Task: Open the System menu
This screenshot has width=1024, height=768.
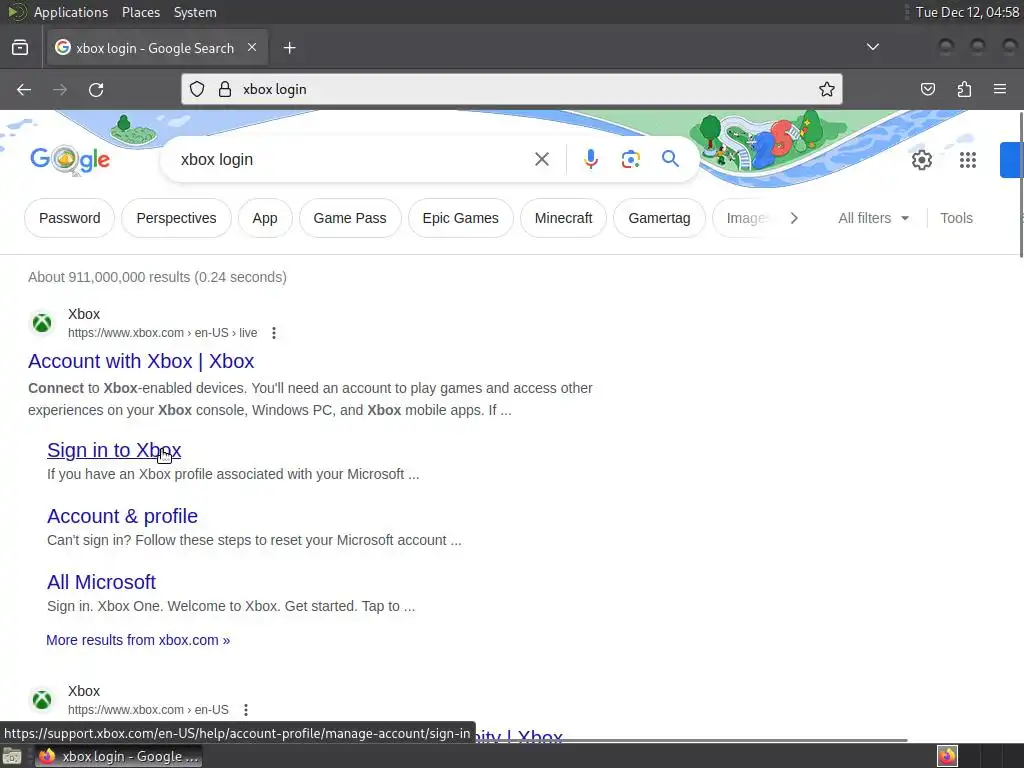Action: coord(195,12)
